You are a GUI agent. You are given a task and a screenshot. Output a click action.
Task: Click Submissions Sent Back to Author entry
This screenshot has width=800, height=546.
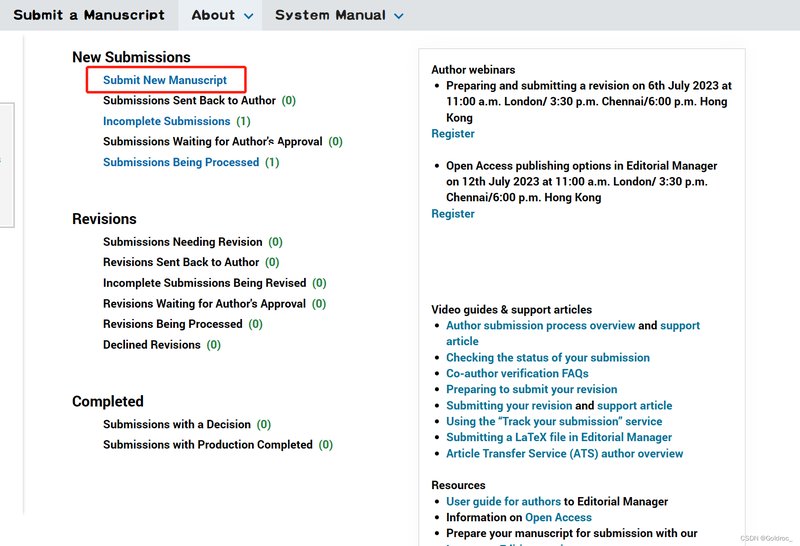coord(189,101)
